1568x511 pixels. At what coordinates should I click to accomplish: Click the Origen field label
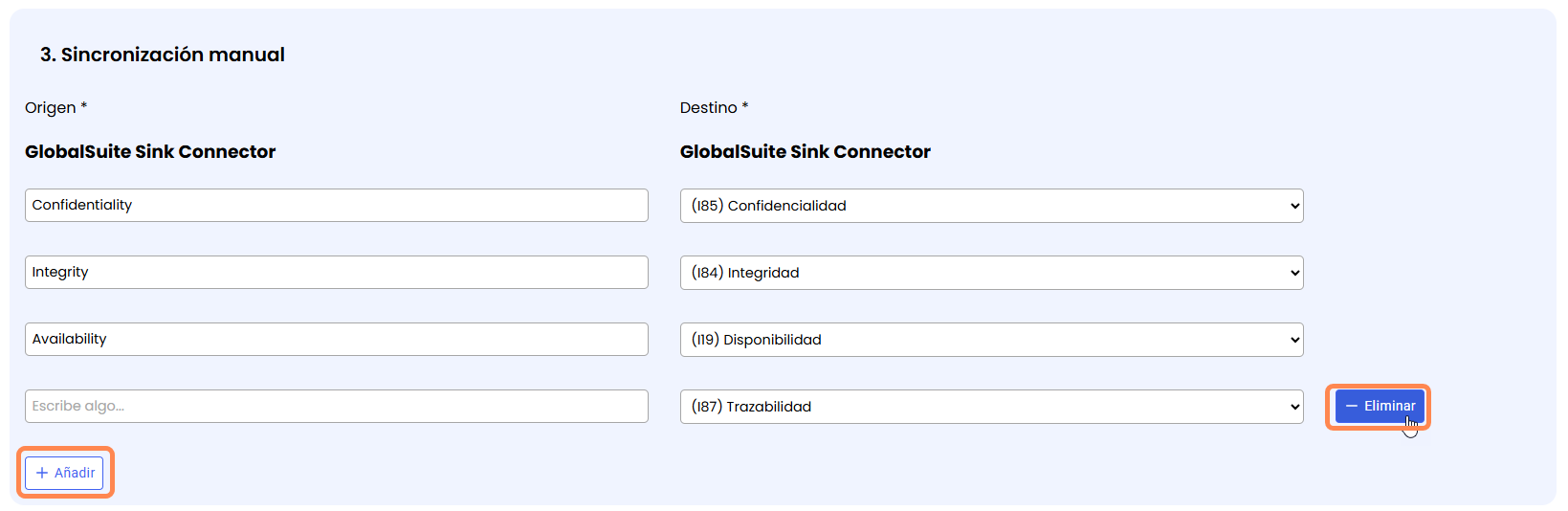pyautogui.click(x=50, y=108)
